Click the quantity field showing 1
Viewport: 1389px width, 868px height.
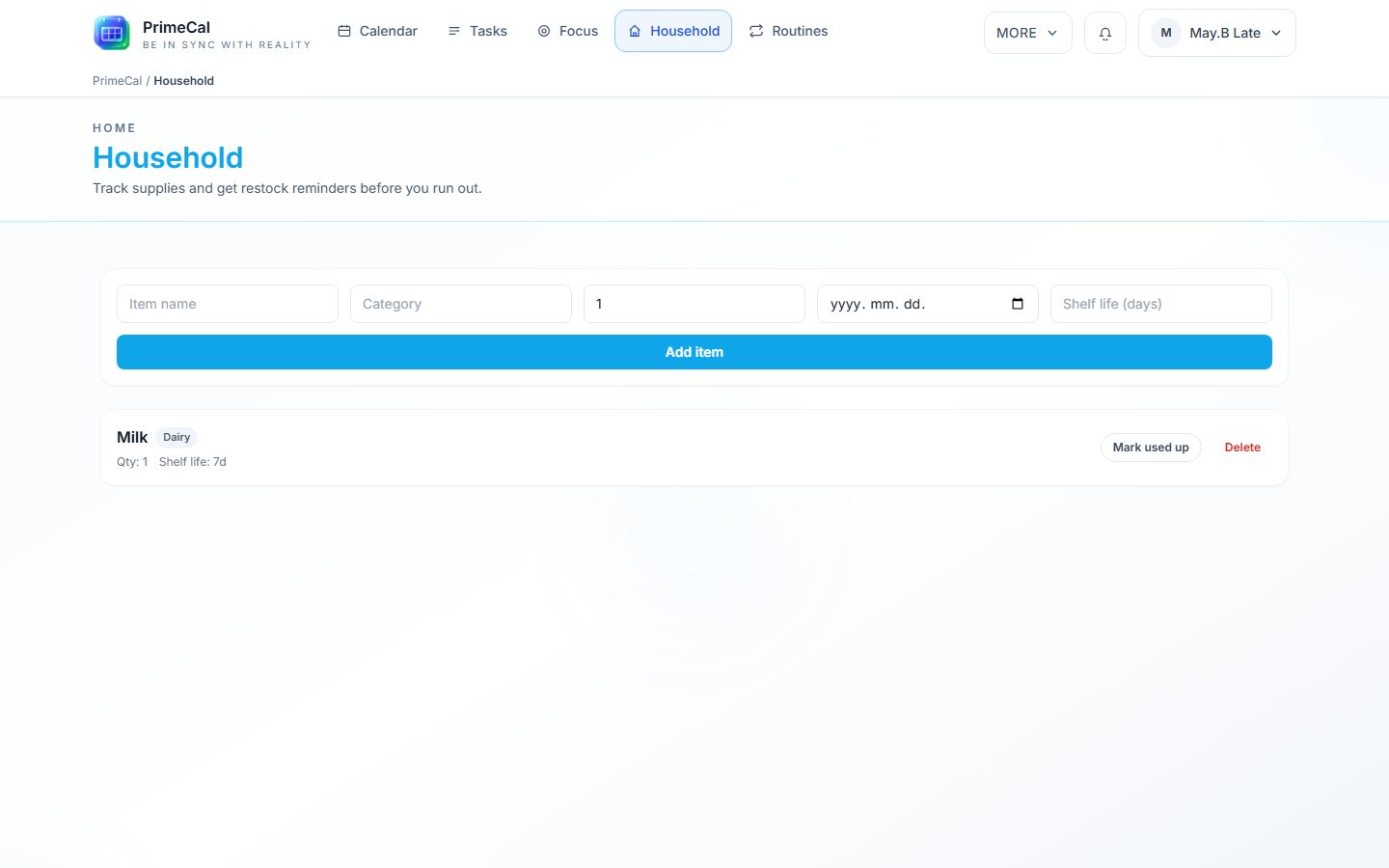(x=694, y=304)
